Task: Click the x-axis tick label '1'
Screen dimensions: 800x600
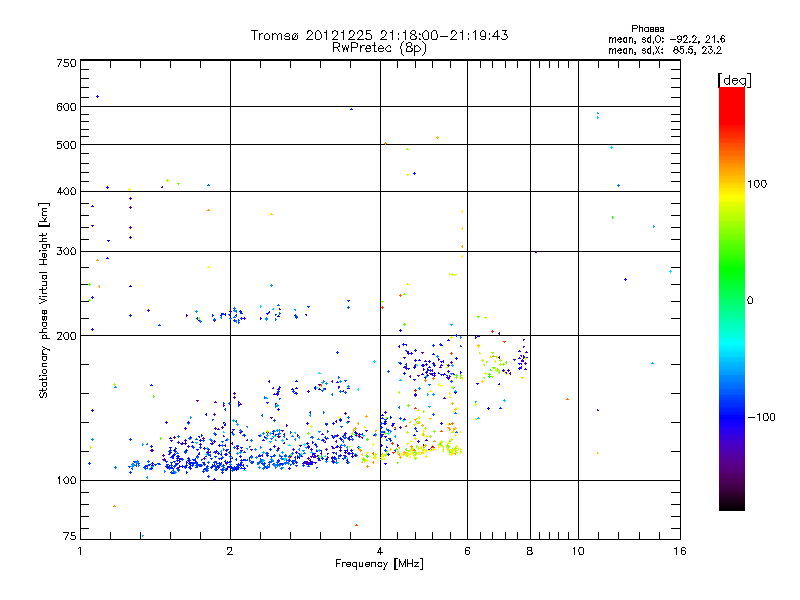Action: (x=80, y=551)
